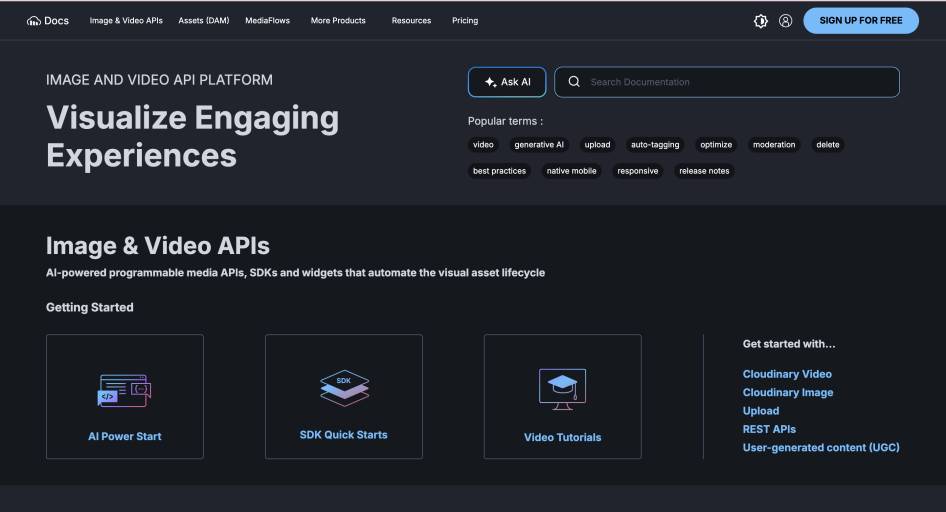This screenshot has height=512, width=946.
Task: Click the 'Popular terms :' label
Action: (506, 121)
